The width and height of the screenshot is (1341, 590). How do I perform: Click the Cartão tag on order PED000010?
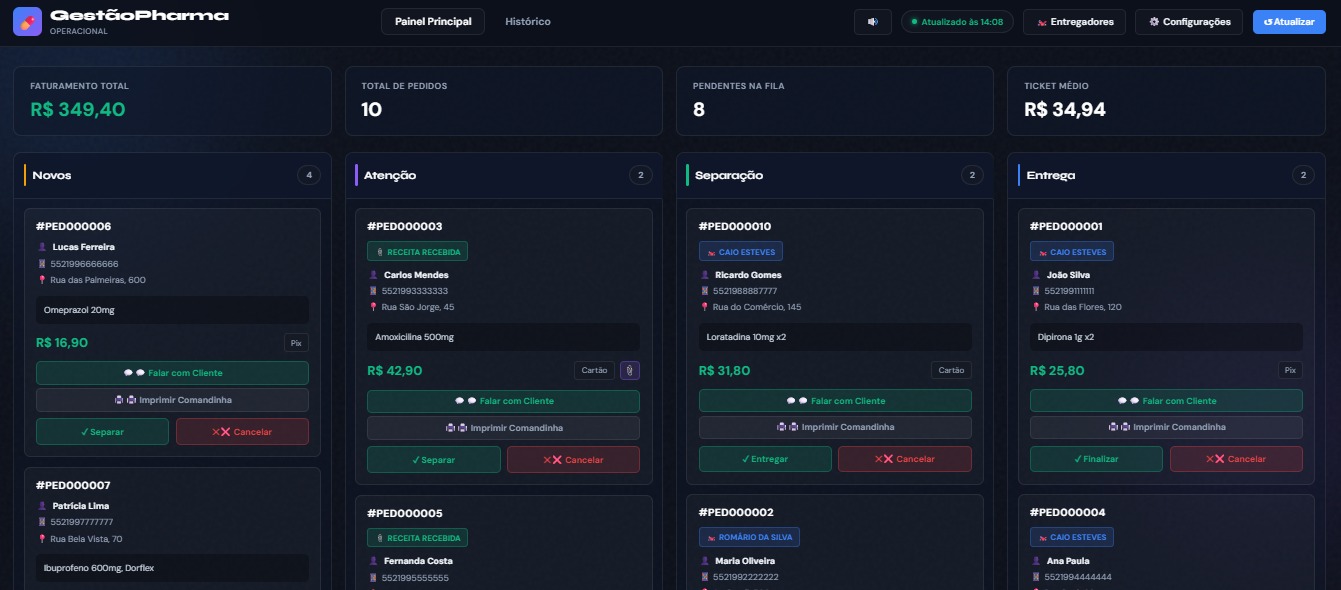coord(951,370)
